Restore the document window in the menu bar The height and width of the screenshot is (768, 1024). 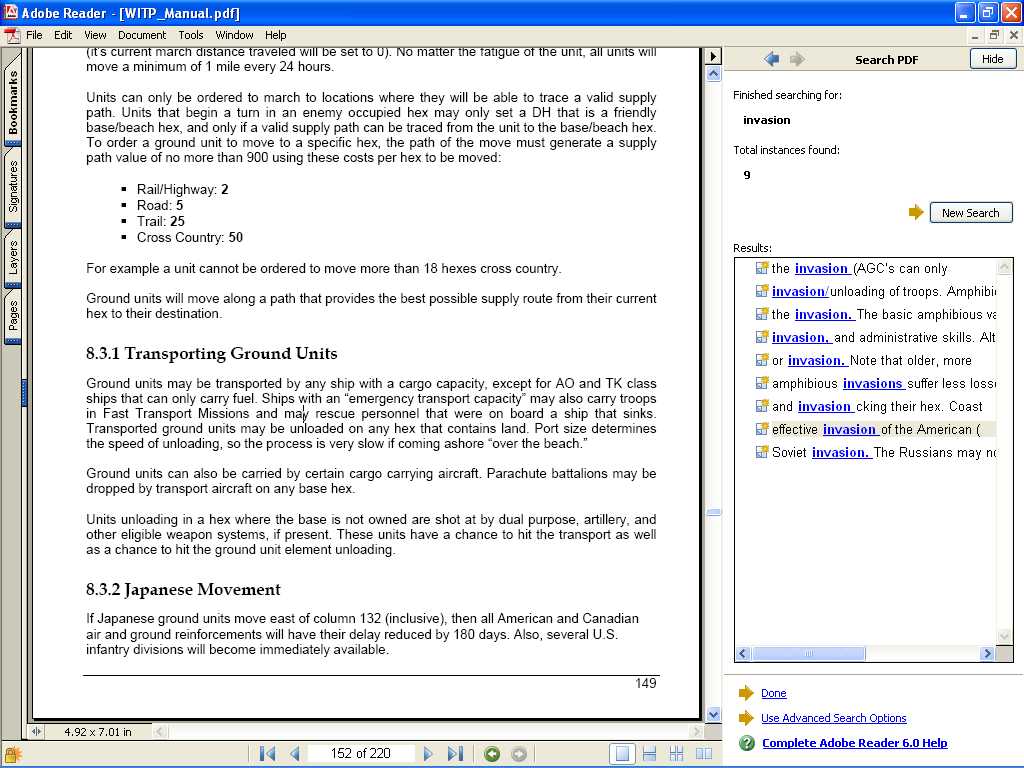pos(994,35)
